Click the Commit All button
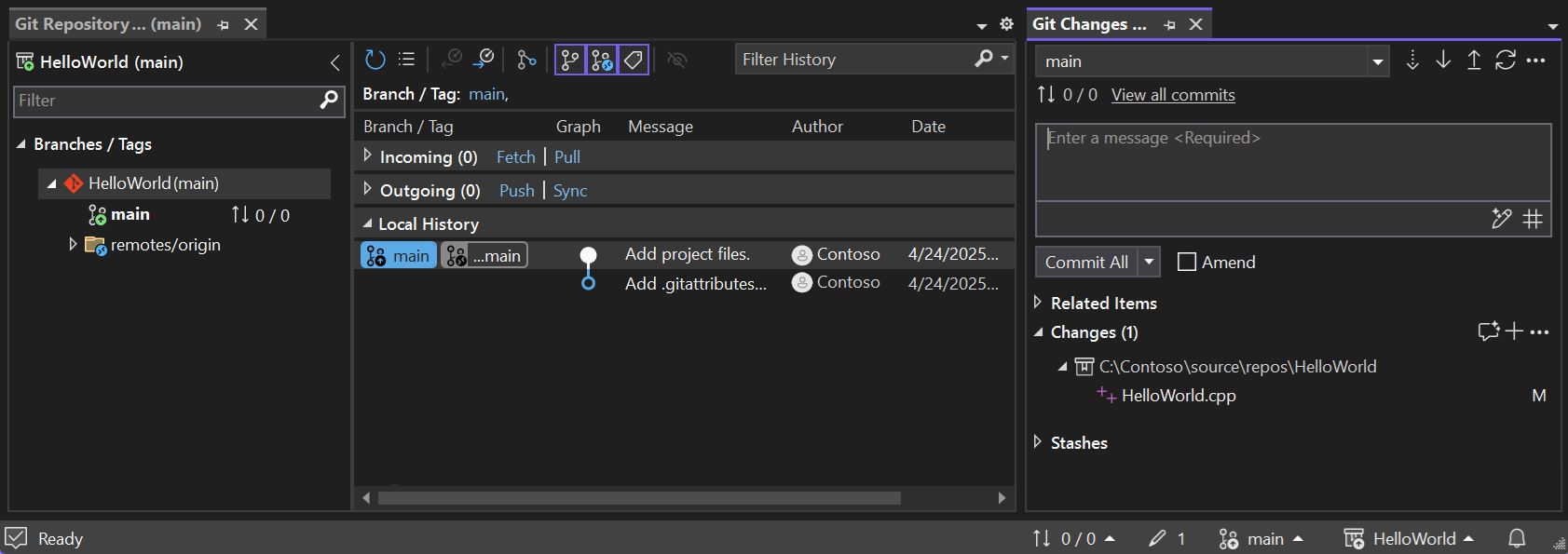The height and width of the screenshot is (554, 1568). click(1086, 263)
